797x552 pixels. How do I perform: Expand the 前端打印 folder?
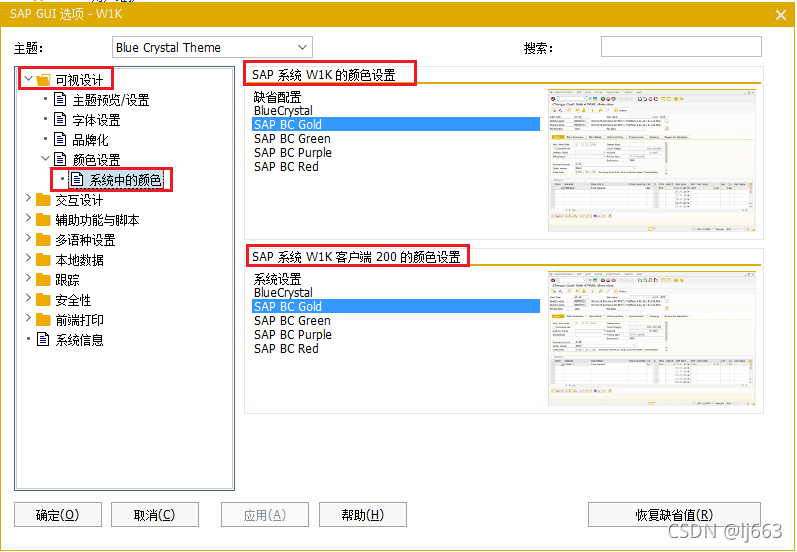(28, 318)
